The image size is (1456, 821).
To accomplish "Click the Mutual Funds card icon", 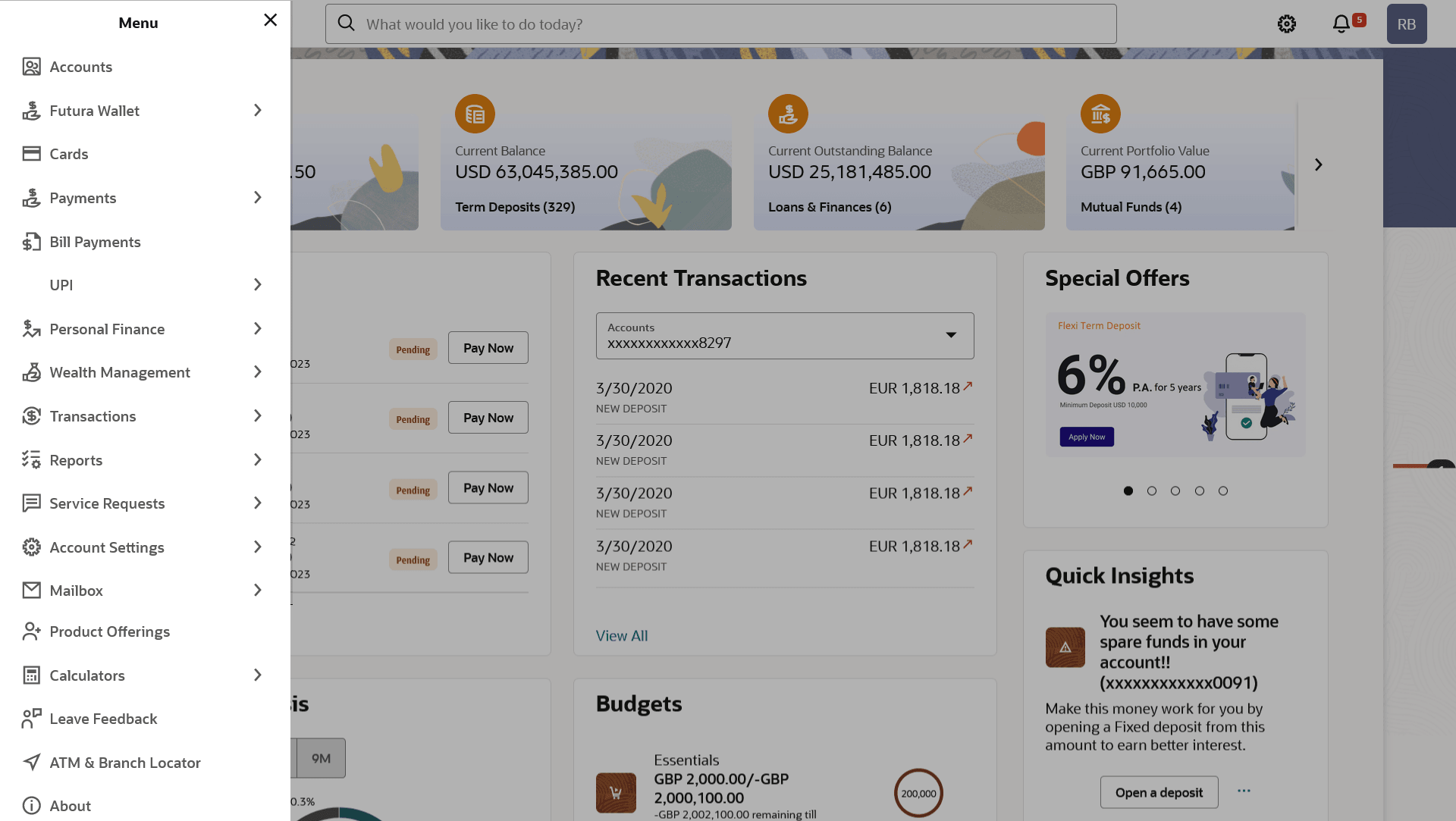I will (1100, 114).
